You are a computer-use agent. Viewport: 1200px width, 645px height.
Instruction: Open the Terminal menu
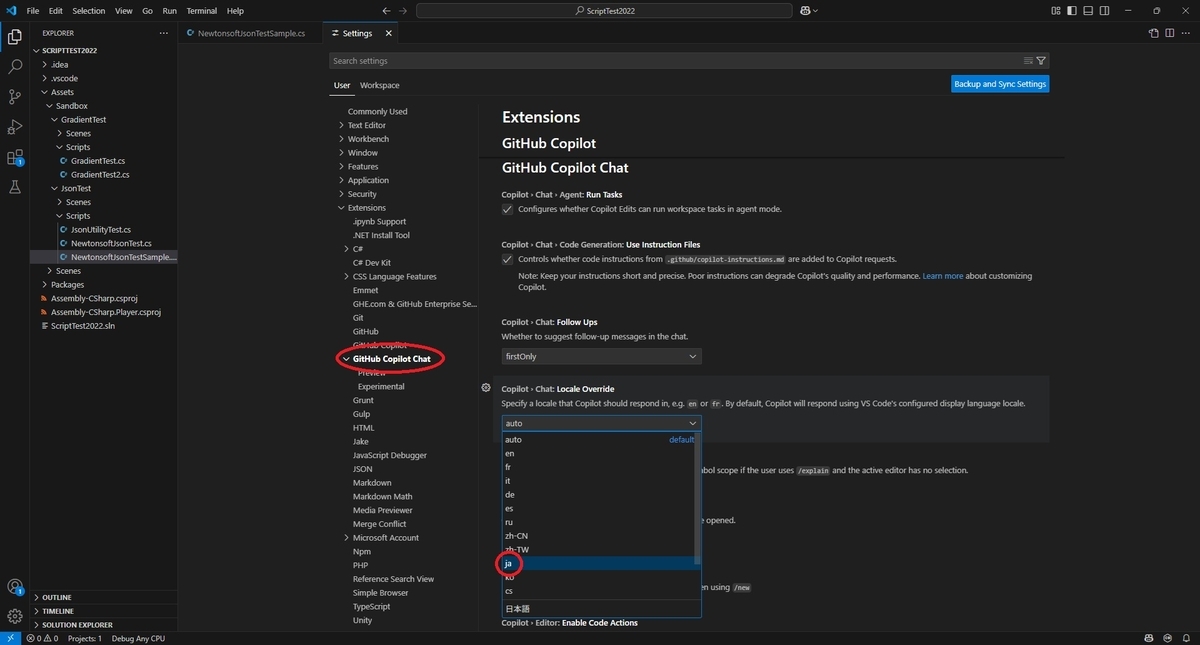pos(202,10)
